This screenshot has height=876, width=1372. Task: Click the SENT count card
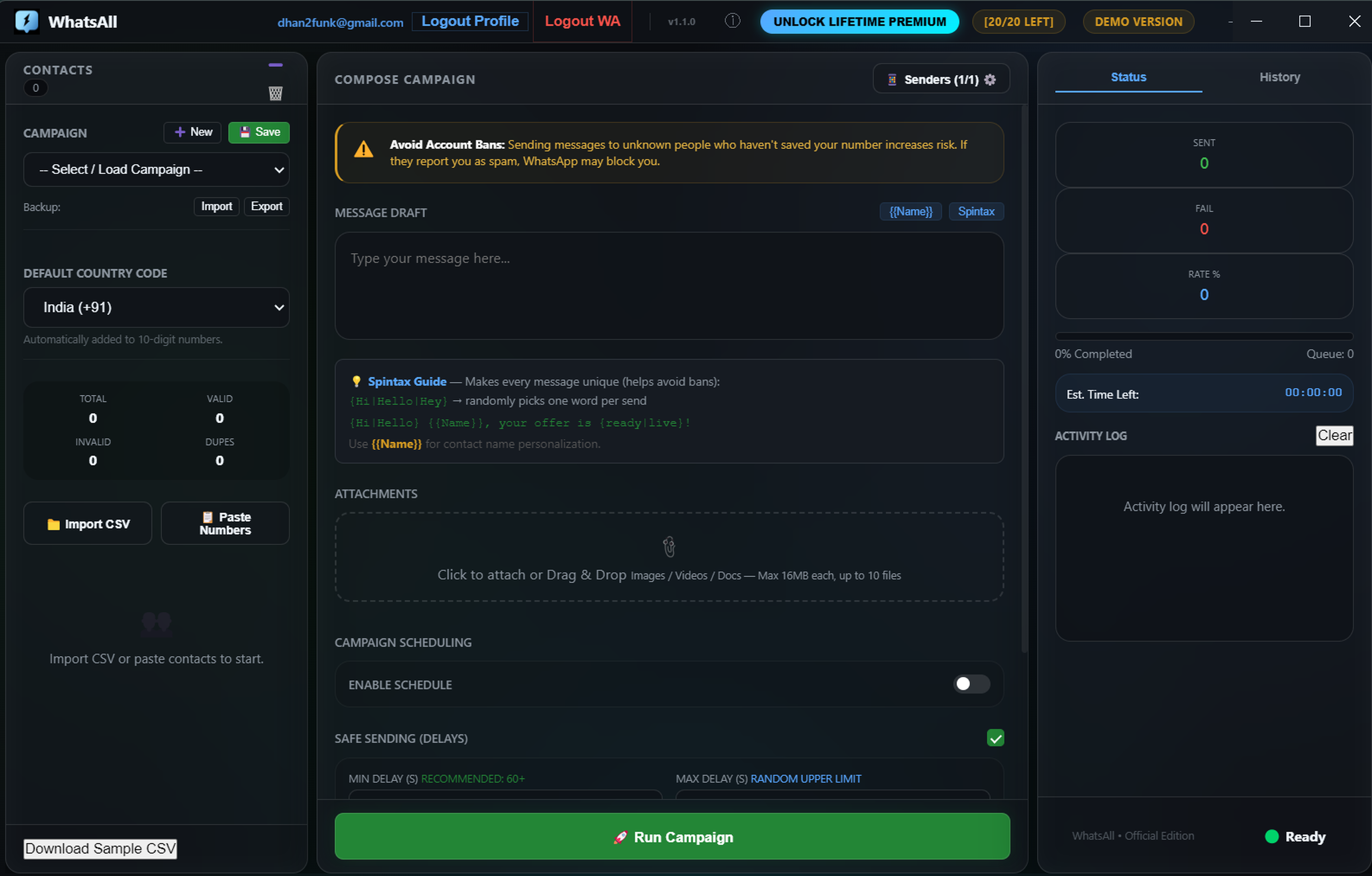tap(1204, 154)
